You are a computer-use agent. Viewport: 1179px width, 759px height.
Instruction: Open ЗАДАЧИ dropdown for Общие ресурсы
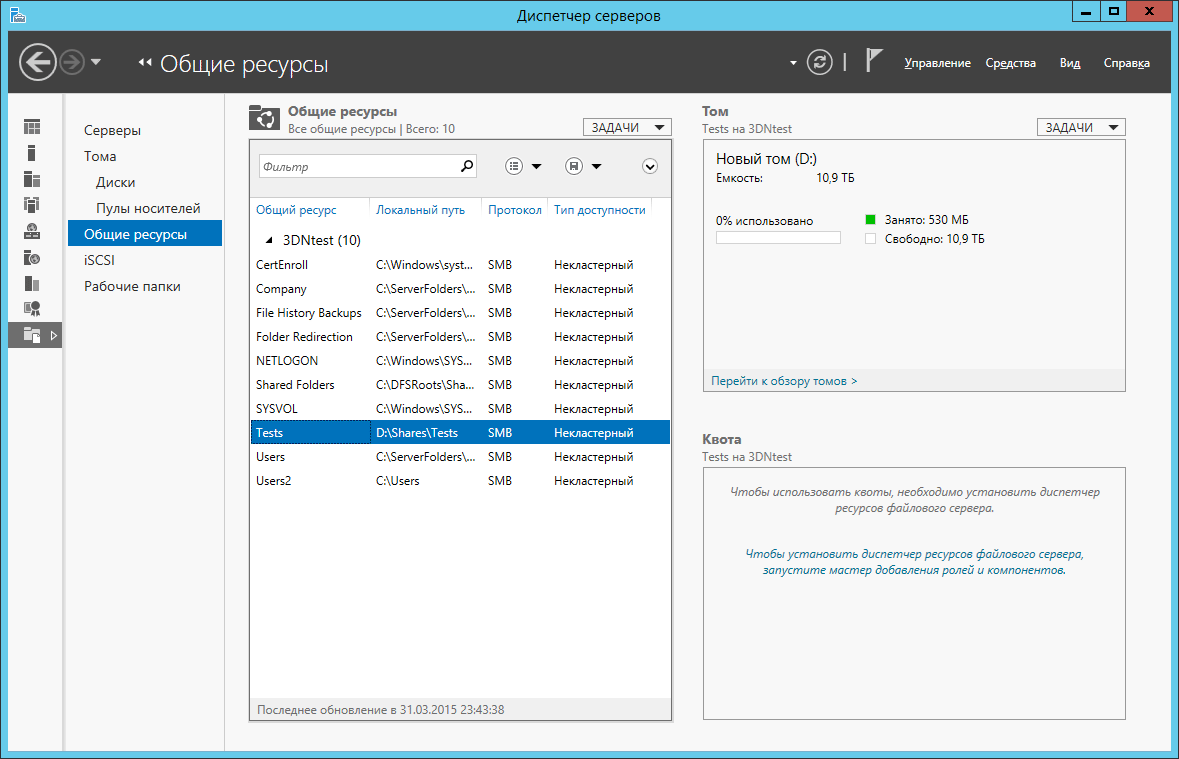[627, 128]
